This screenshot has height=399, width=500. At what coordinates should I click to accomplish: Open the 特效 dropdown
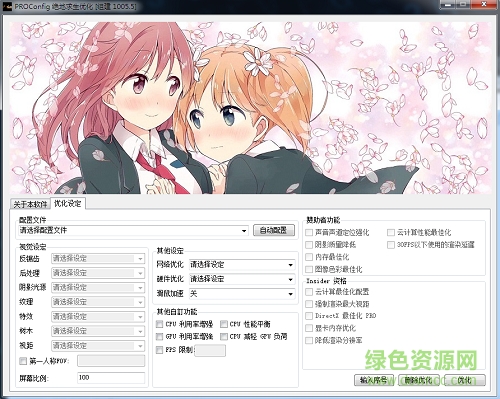pos(98,316)
